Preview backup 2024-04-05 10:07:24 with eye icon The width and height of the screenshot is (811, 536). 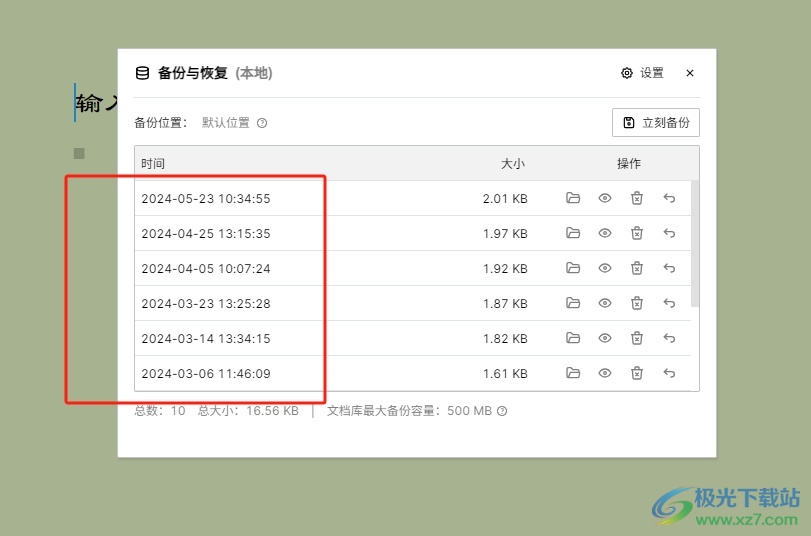[x=605, y=268]
